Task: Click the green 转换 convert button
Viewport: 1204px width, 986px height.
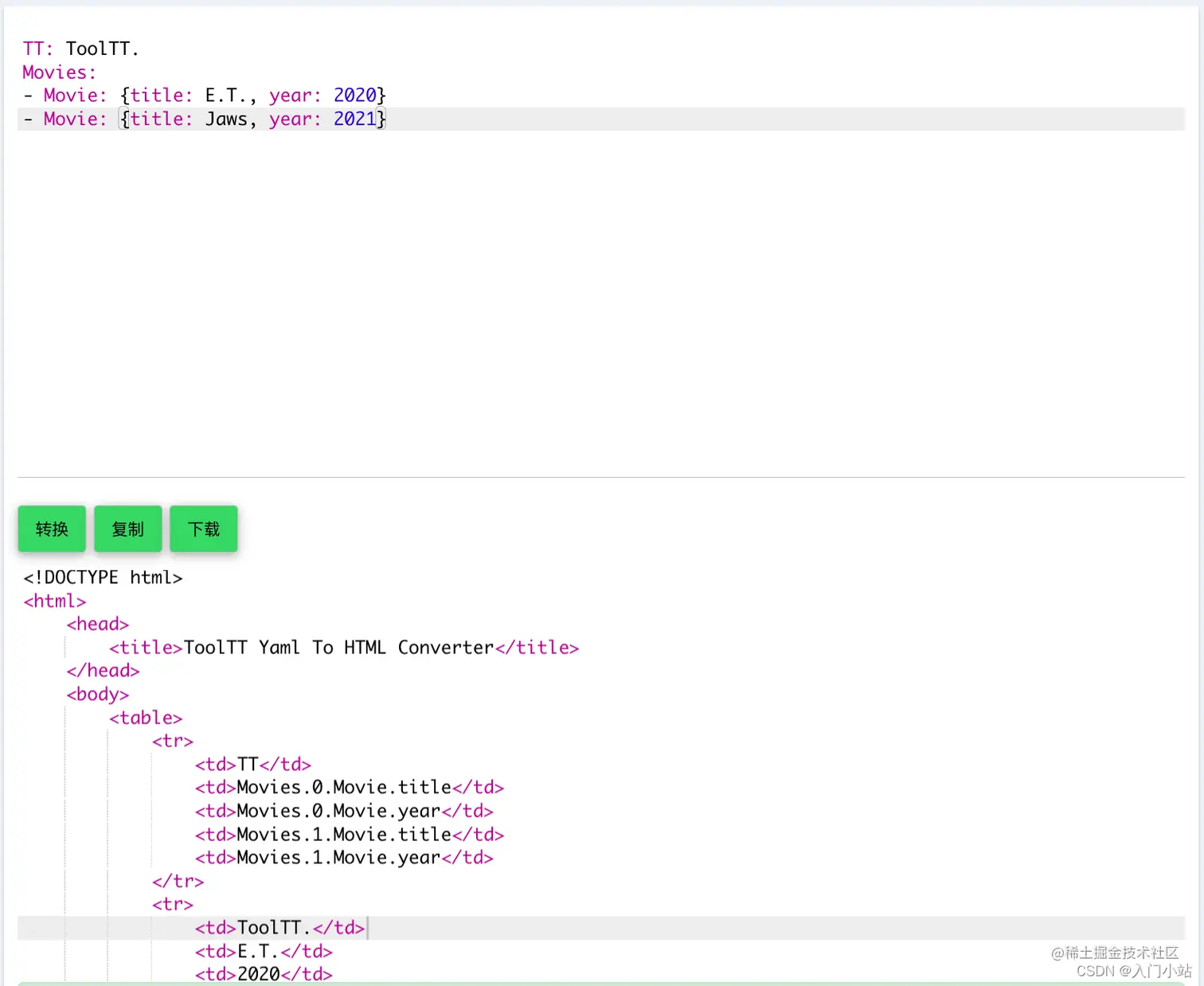Action: 52,529
